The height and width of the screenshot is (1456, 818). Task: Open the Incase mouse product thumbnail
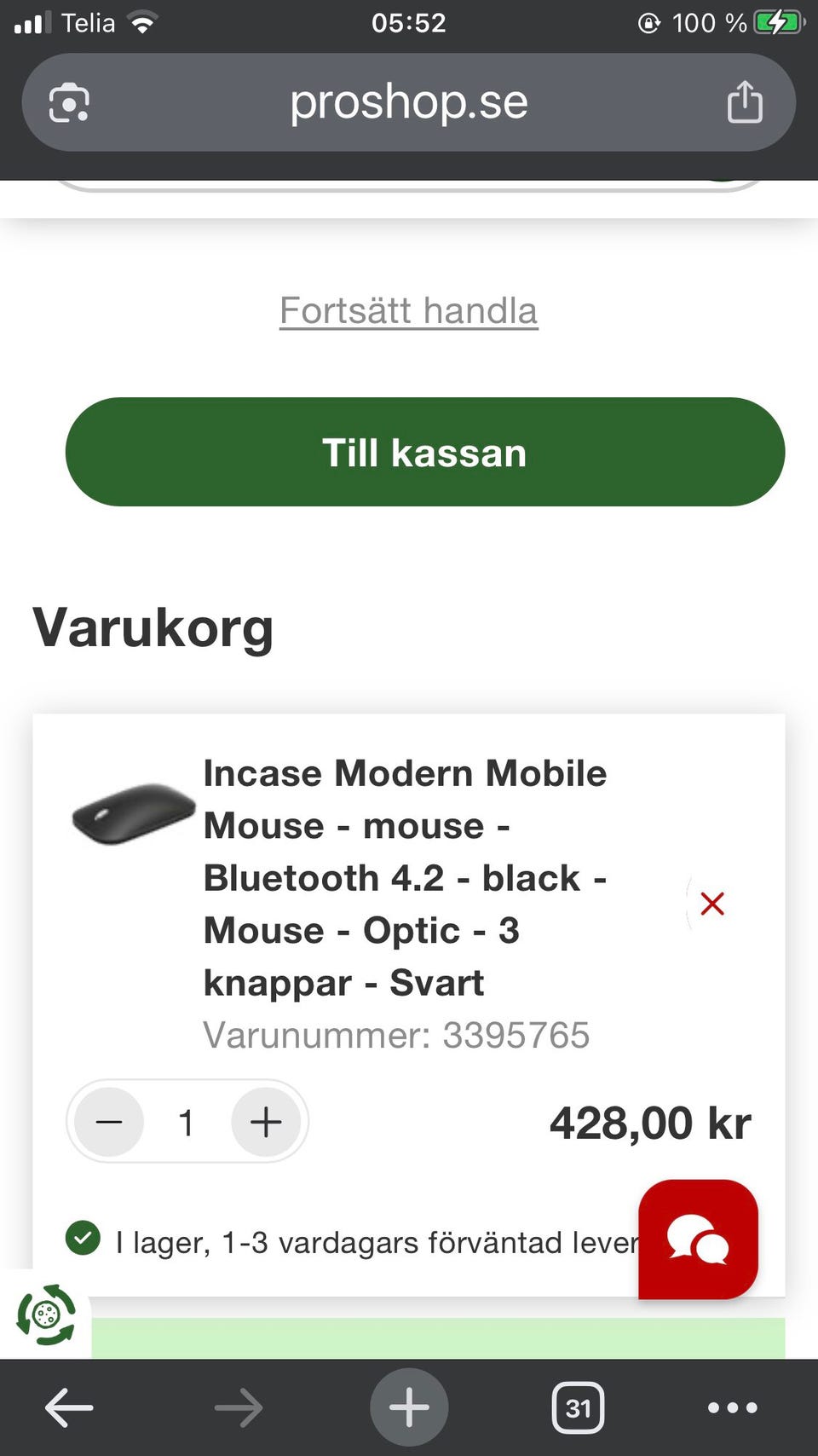pyautogui.click(x=134, y=812)
